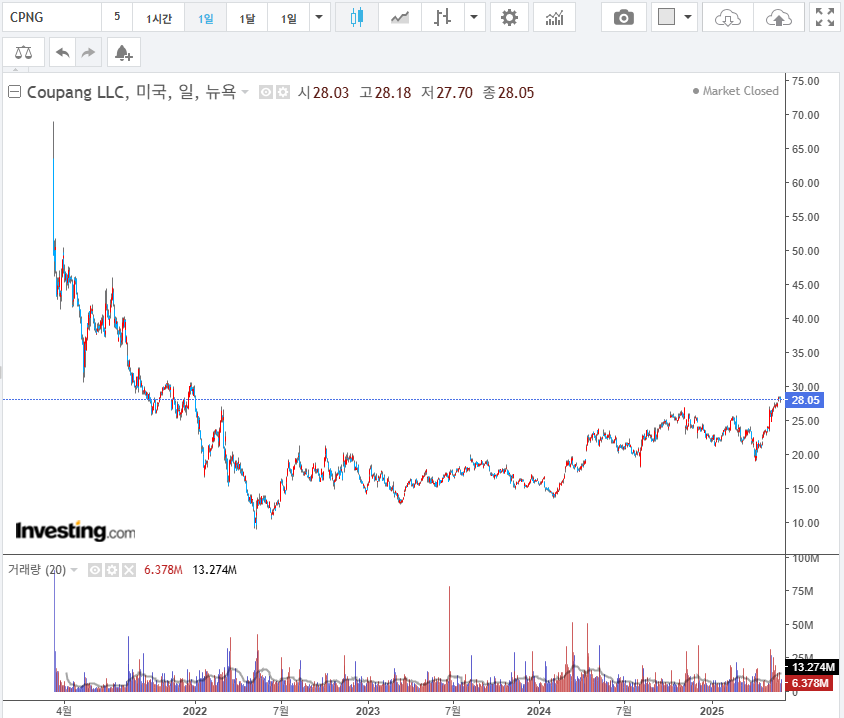Load a saved chart layout from the cloud
844x718 pixels.
click(728, 18)
